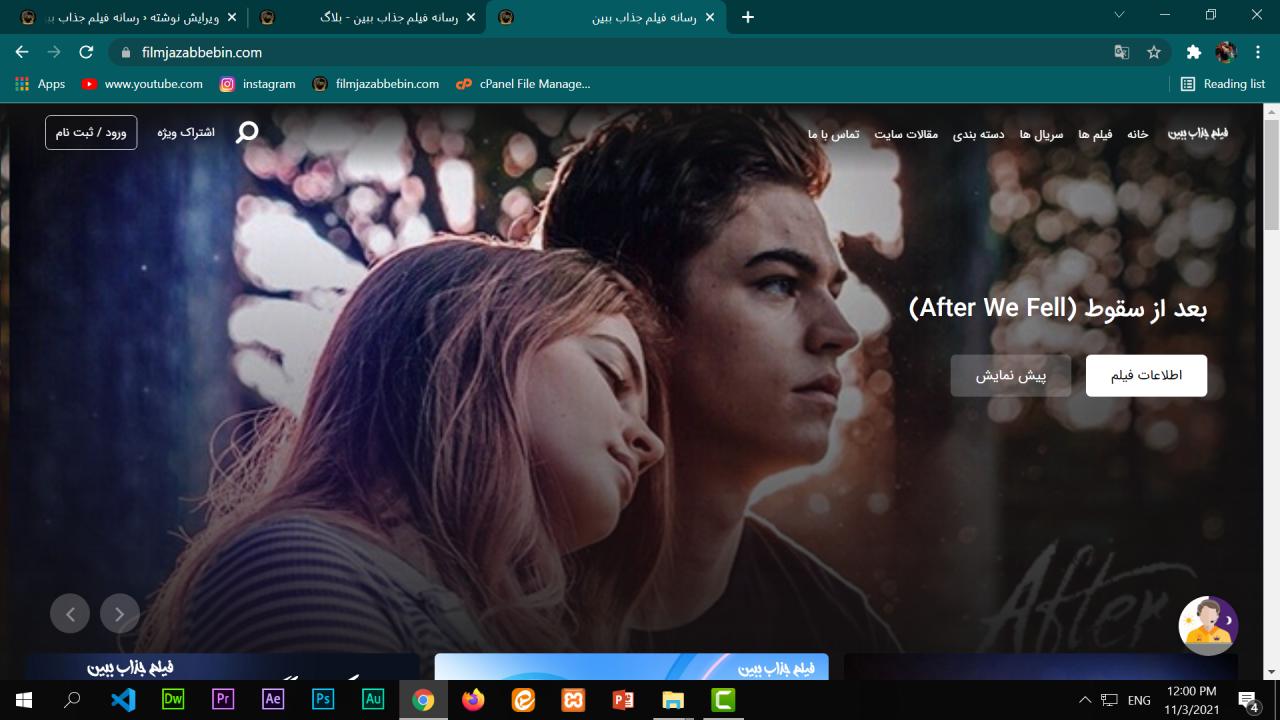Image resolution: width=1280 pixels, height=720 pixels.
Task: Launch Adobe After Effects from taskbar
Action: [273, 700]
